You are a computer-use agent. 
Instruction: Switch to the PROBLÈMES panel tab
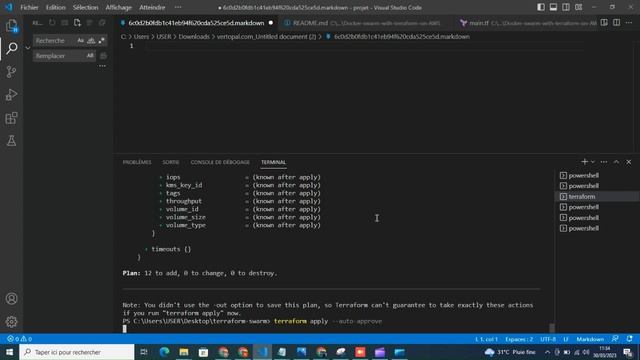click(x=137, y=162)
